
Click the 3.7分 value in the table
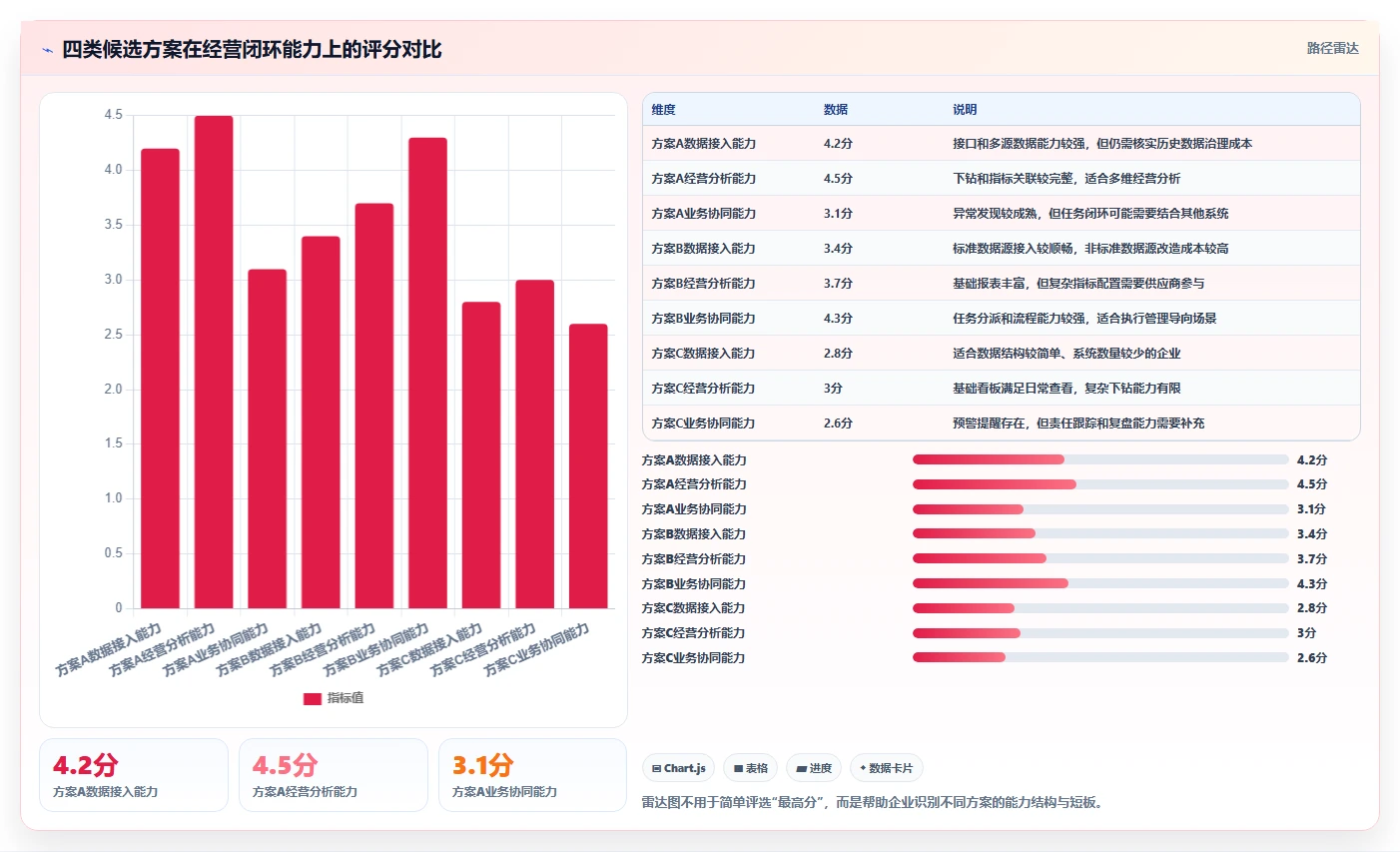838,284
